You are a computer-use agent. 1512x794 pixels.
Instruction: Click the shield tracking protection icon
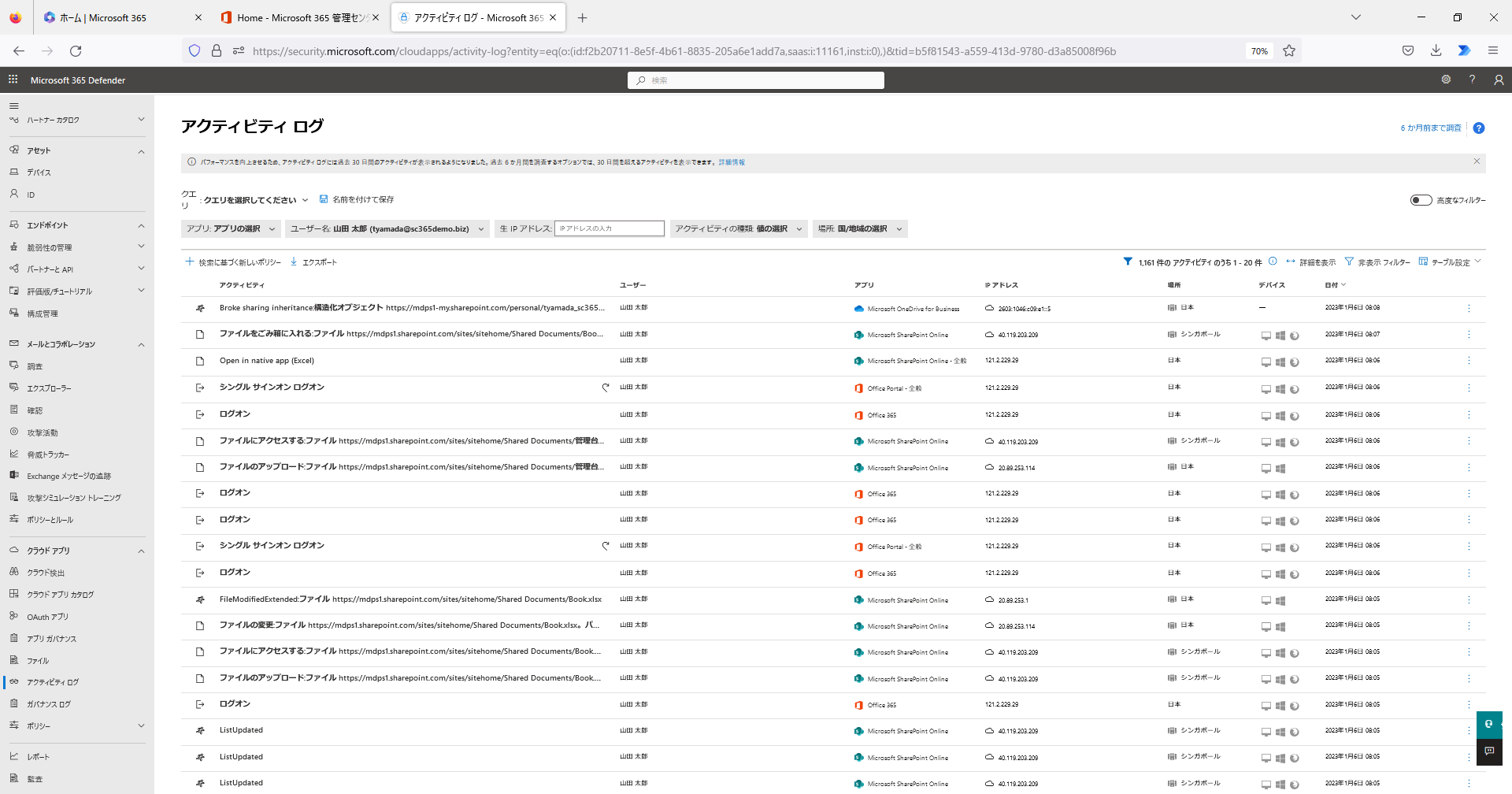pyautogui.click(x=195, y=51)
